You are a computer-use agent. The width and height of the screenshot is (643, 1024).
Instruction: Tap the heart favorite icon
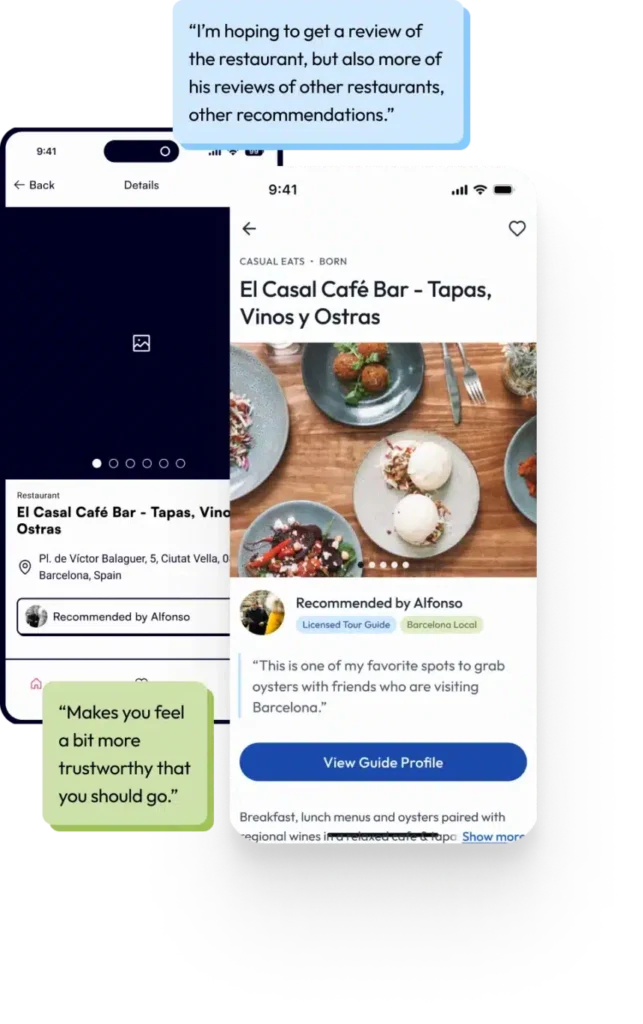point(517,229)
